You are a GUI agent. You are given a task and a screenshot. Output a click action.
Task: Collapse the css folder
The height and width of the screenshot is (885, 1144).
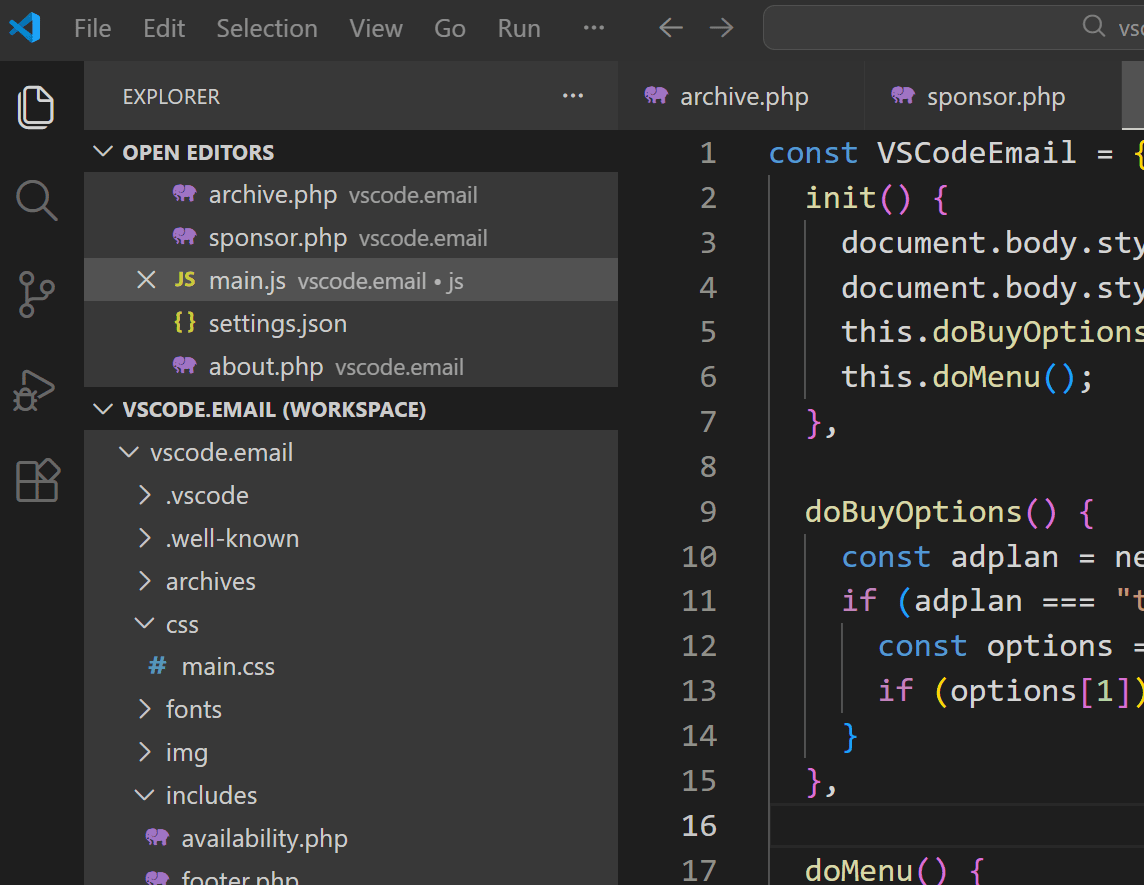tap(144, 623)
